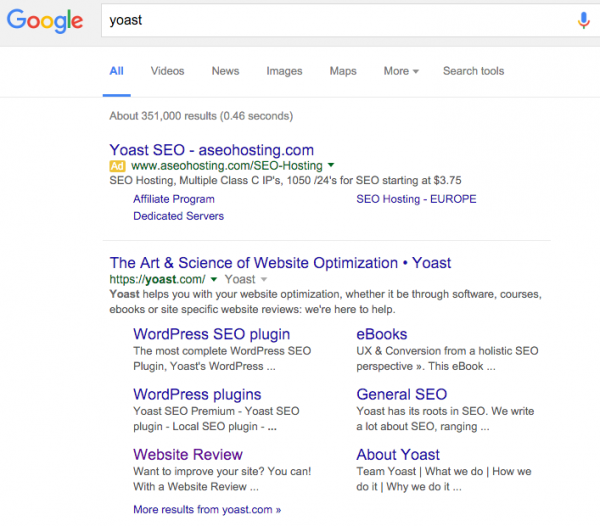Switch to the Videos tab
This screenshot has height=526, width=600.
coord(167,71)
